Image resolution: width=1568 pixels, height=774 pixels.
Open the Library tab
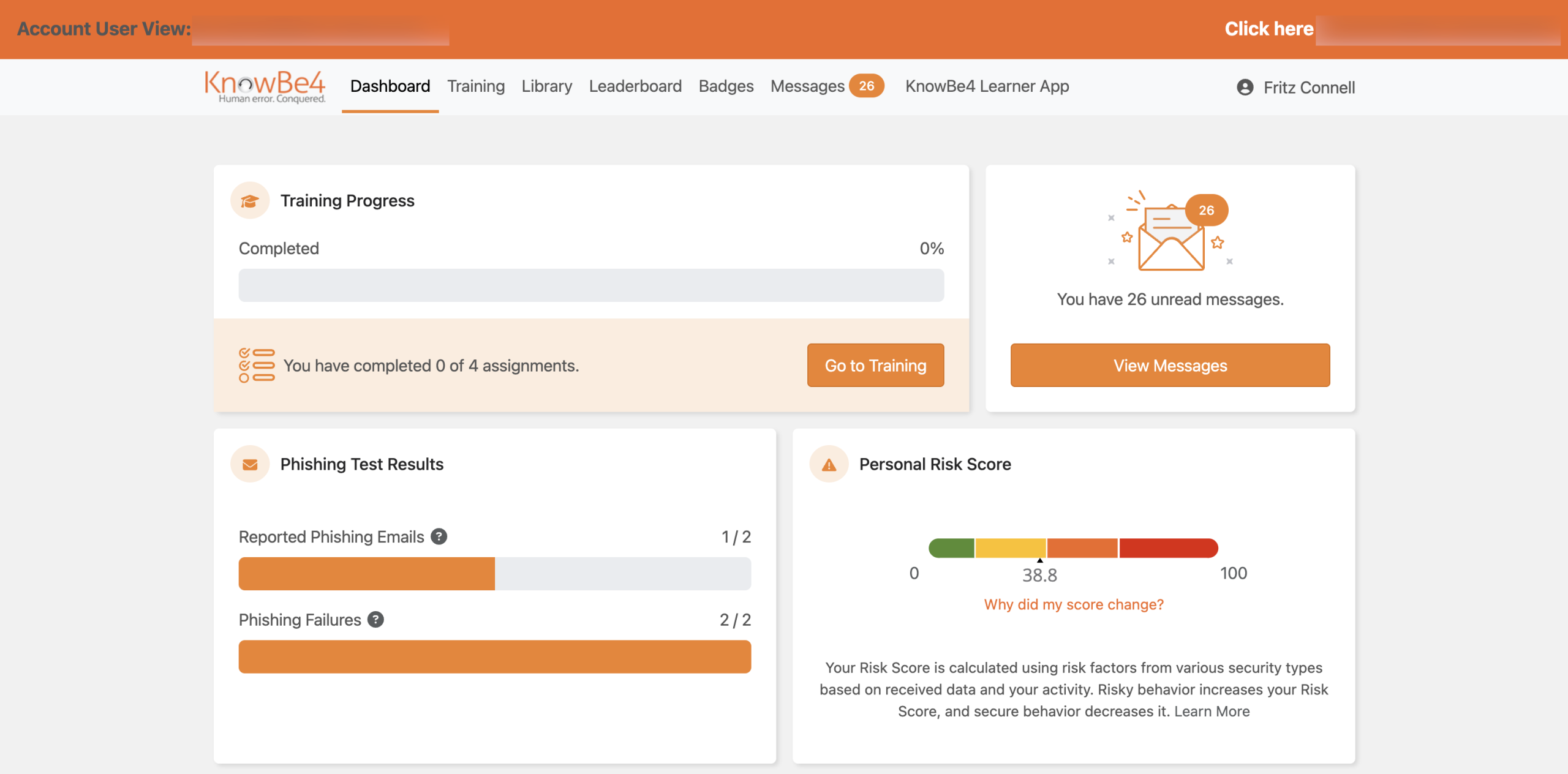(547, 86)
